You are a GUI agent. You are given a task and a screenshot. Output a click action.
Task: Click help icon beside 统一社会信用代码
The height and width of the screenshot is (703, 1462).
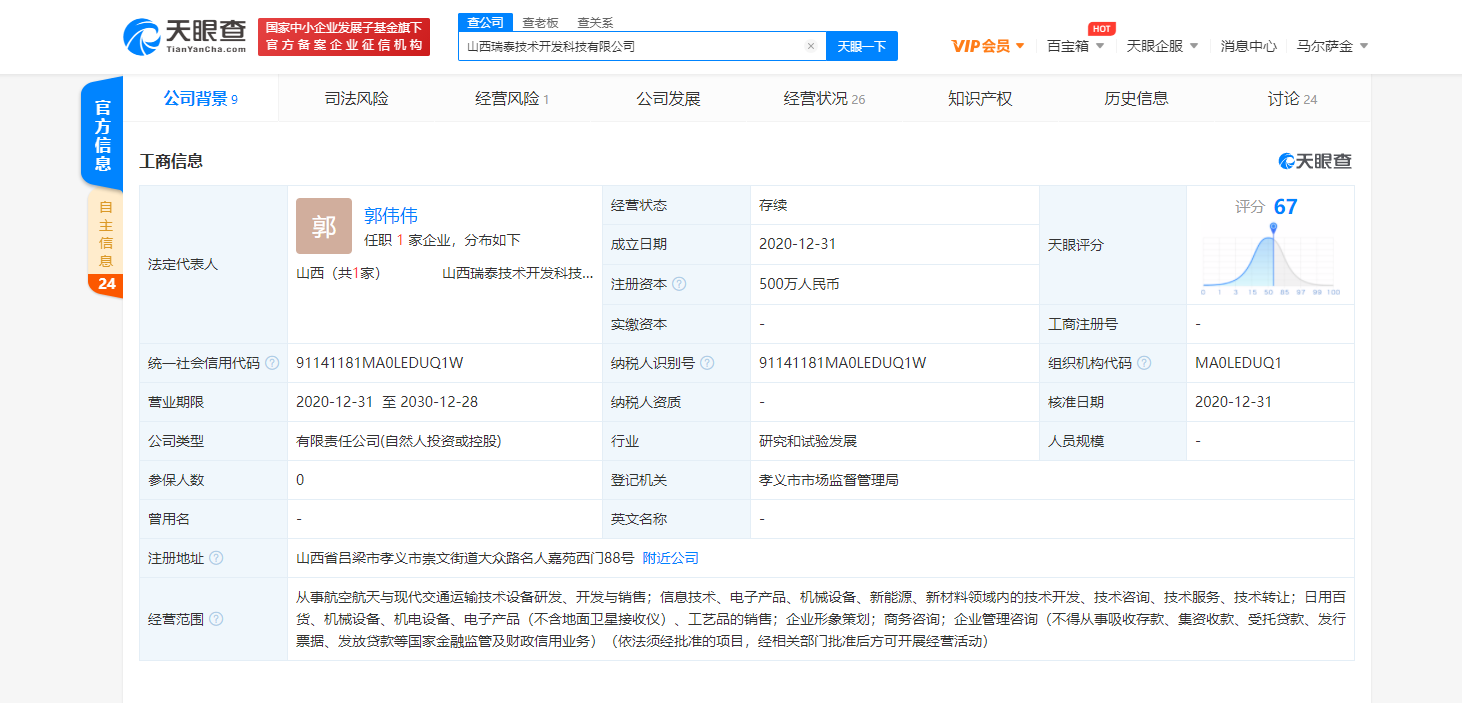272,363
